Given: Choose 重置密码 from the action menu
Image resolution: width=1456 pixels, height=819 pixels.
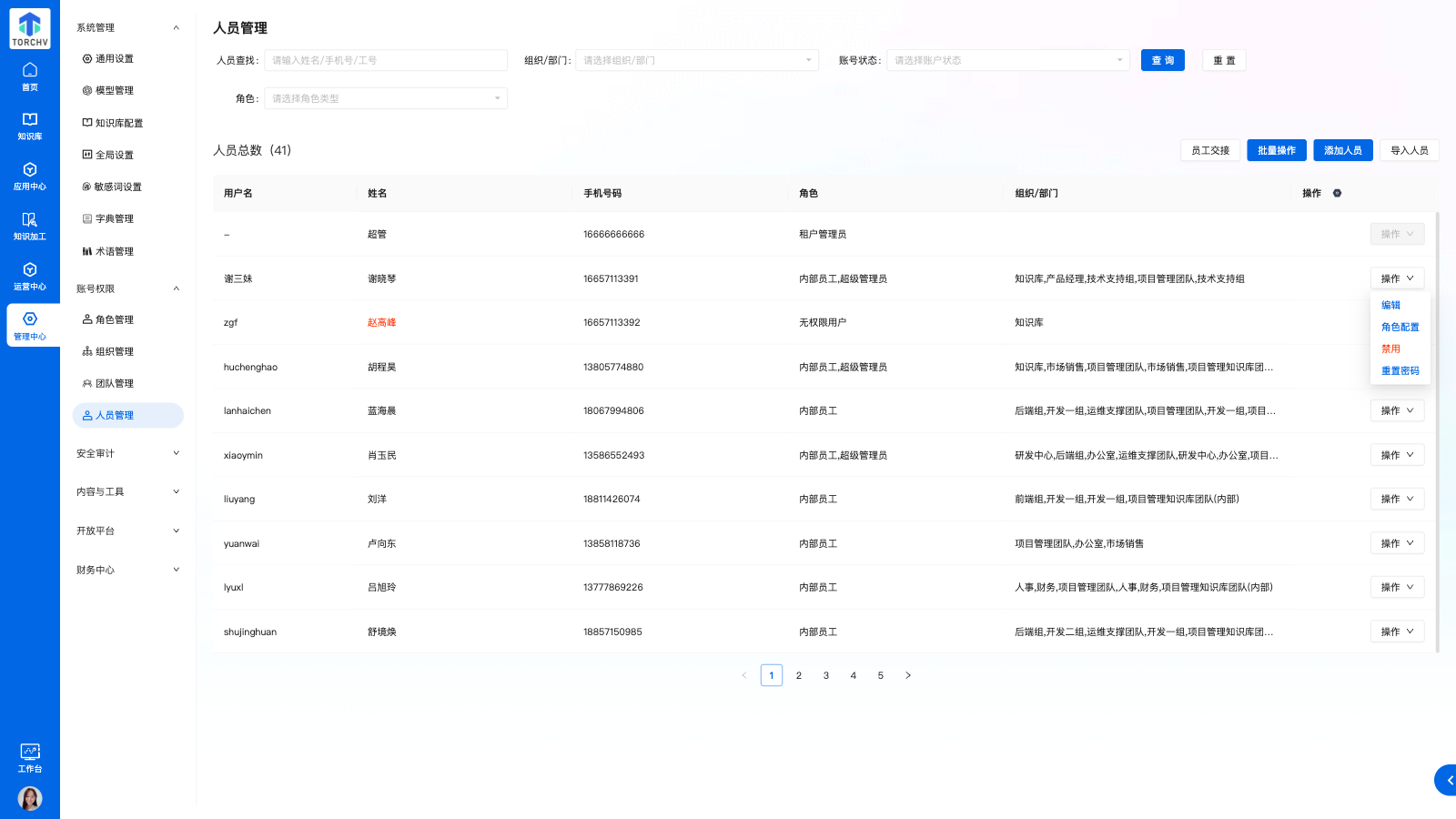Looking at the screenshot, I should tap(1400, 370).
